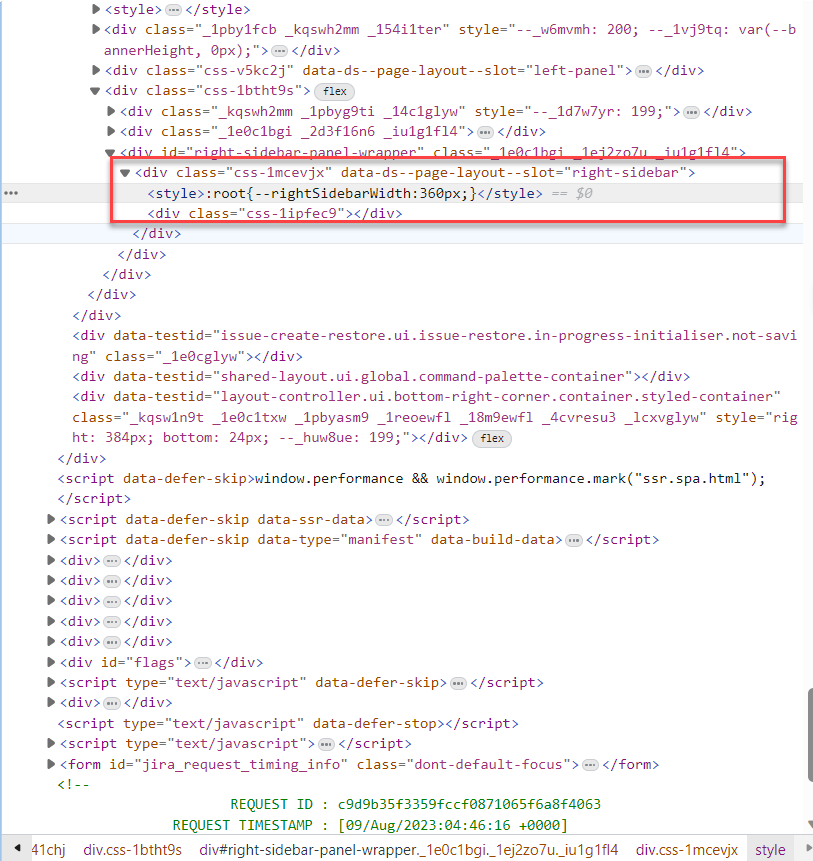Collapse the div with class css-1btht9s
The image size is (813, 861).
click(95, 91)
